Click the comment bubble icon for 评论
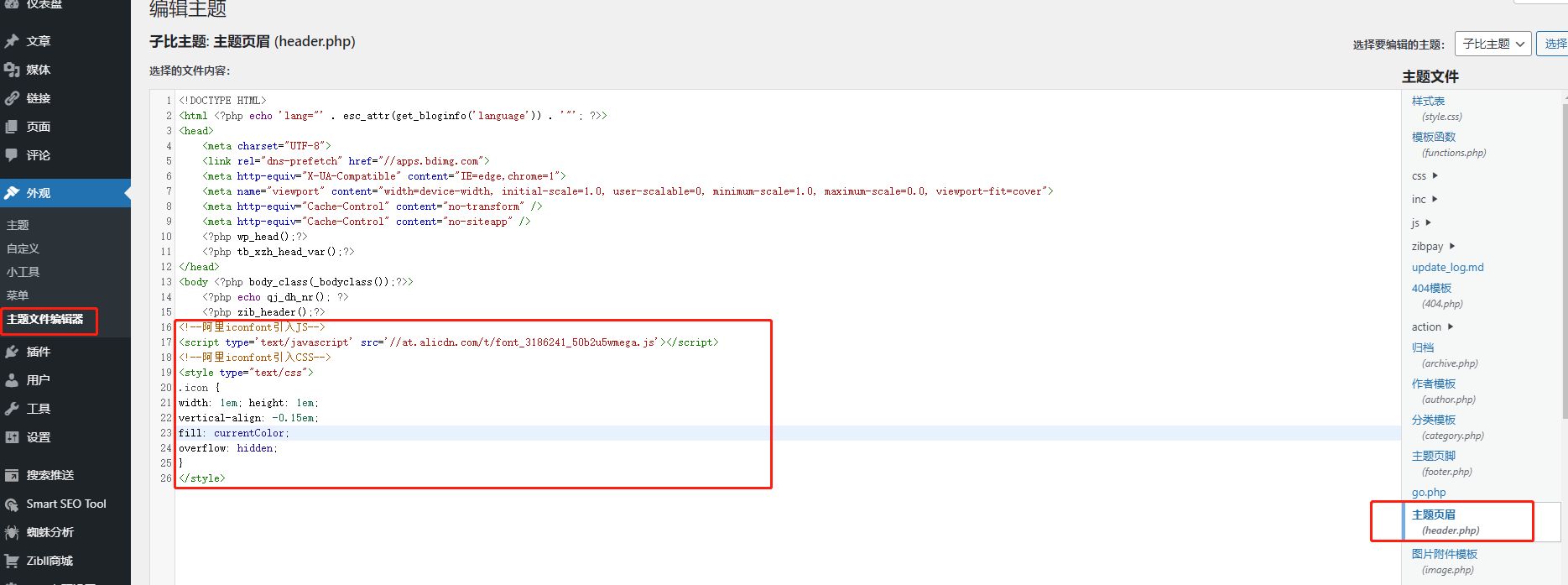Image resolution: width=1568 pixels, height=585 pixels. click(12, 155)
